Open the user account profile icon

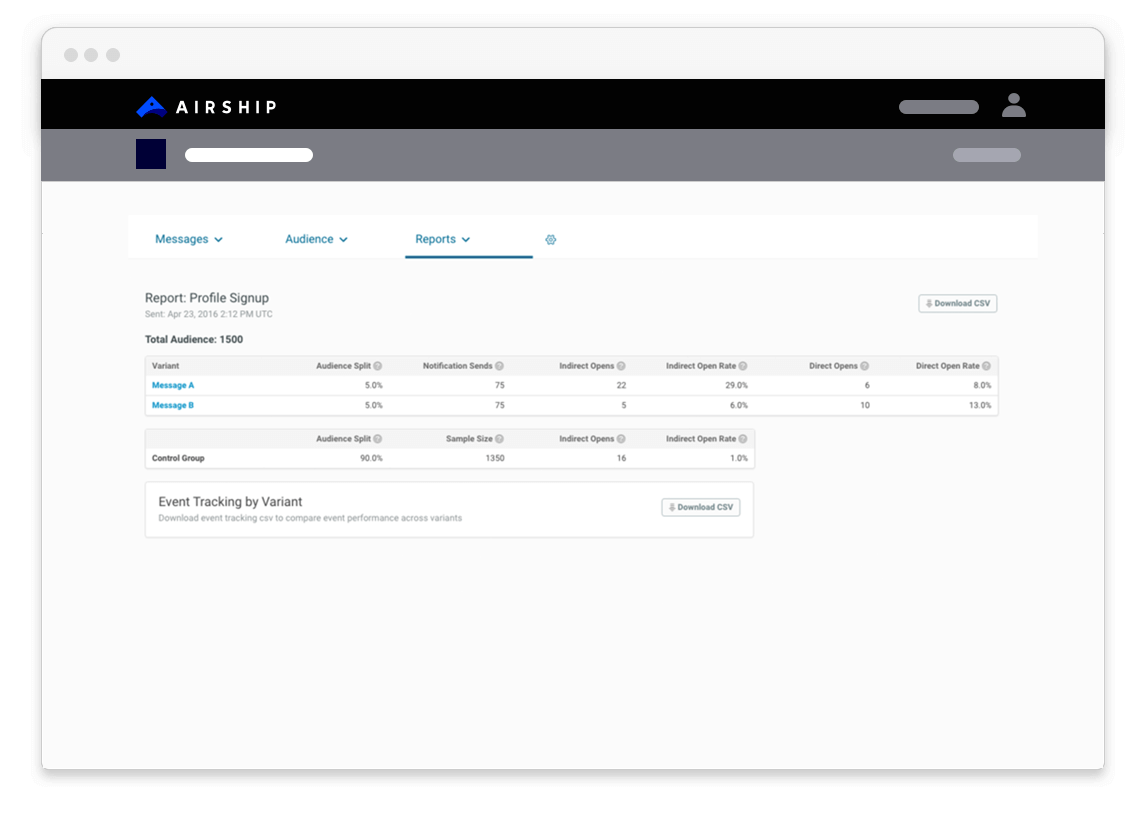coord(1013,105)
